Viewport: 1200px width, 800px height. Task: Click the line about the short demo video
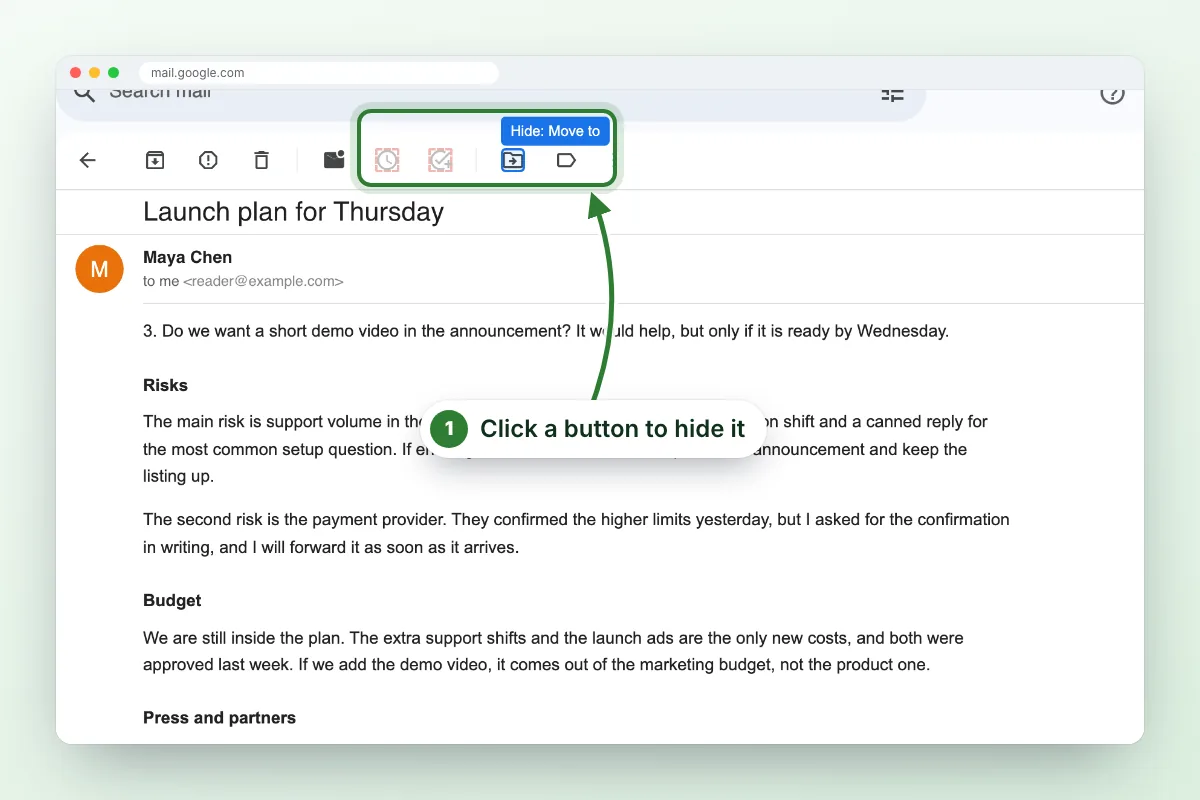click(545, 331)
